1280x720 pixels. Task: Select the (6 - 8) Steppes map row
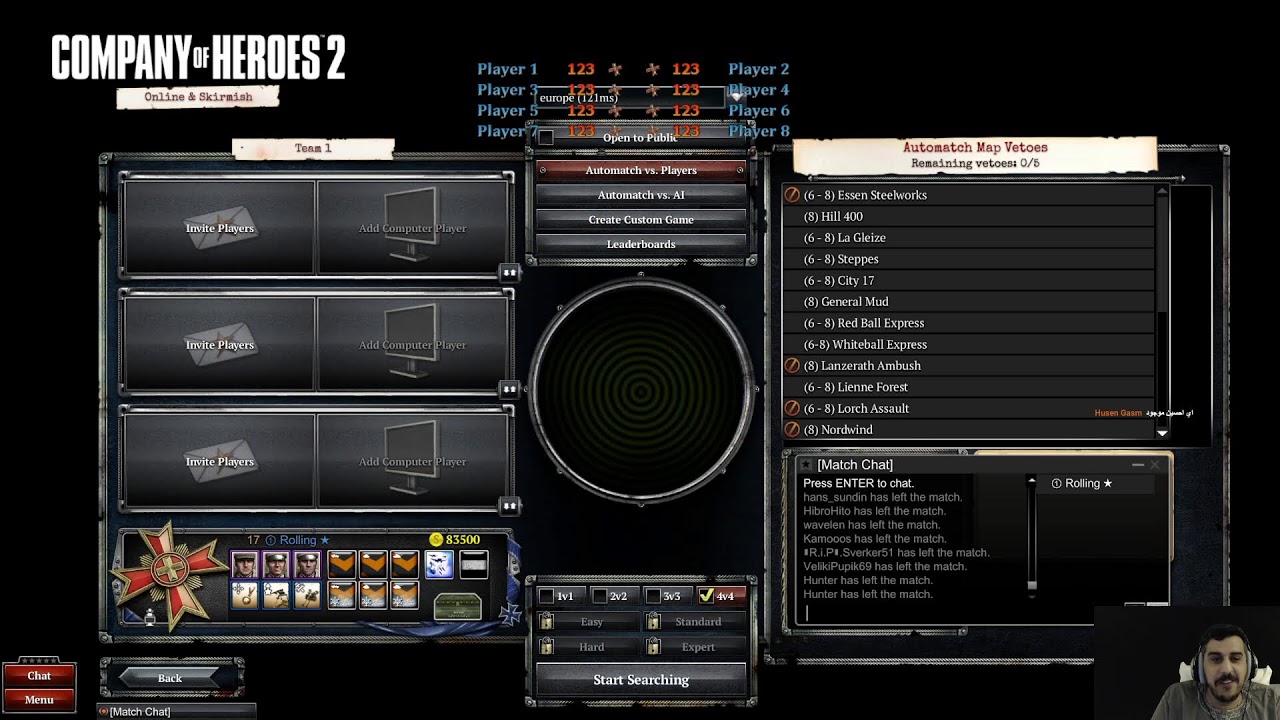(970, 259)
